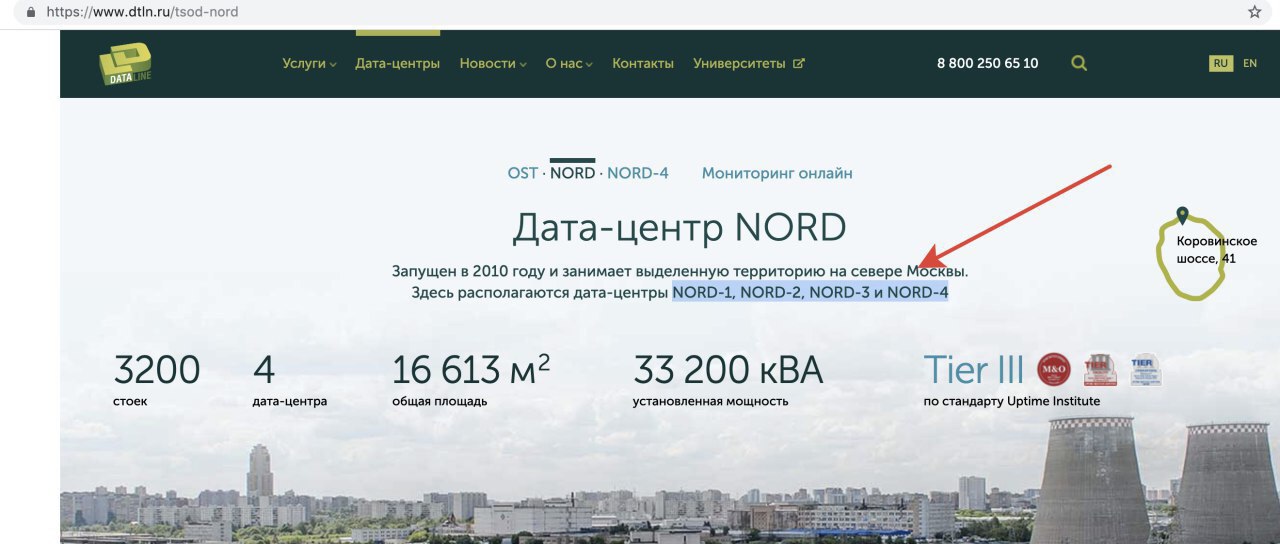Open the search magnifier icon
The image size is (1280, 544).
point(1079,63)
